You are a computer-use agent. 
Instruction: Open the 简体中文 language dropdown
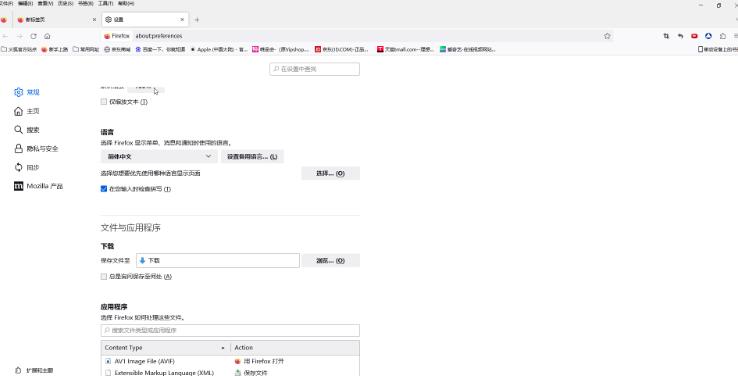[x=159, y=157]
